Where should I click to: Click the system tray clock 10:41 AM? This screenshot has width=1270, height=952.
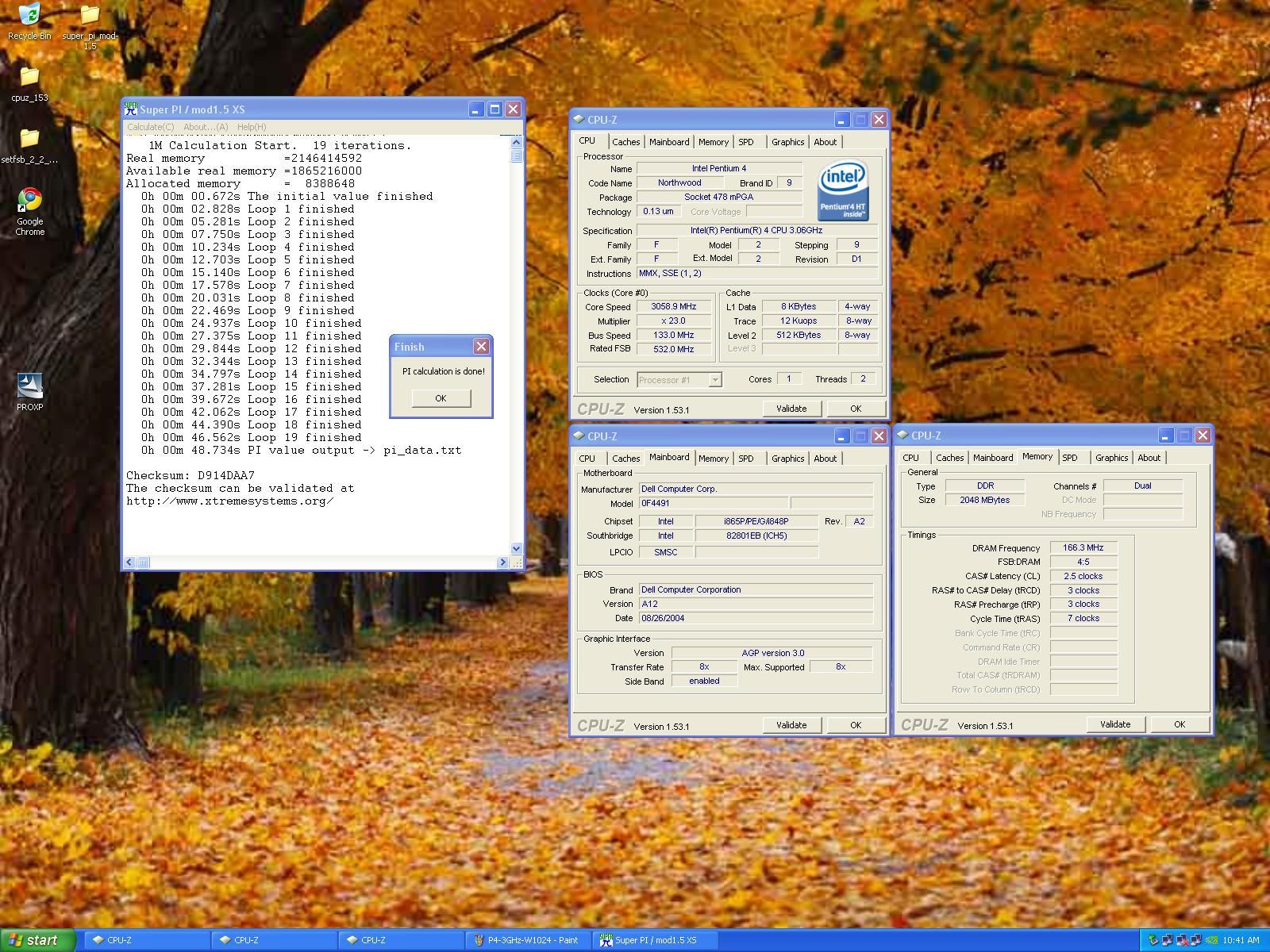pyautogui.click(x=1241, y=941)
